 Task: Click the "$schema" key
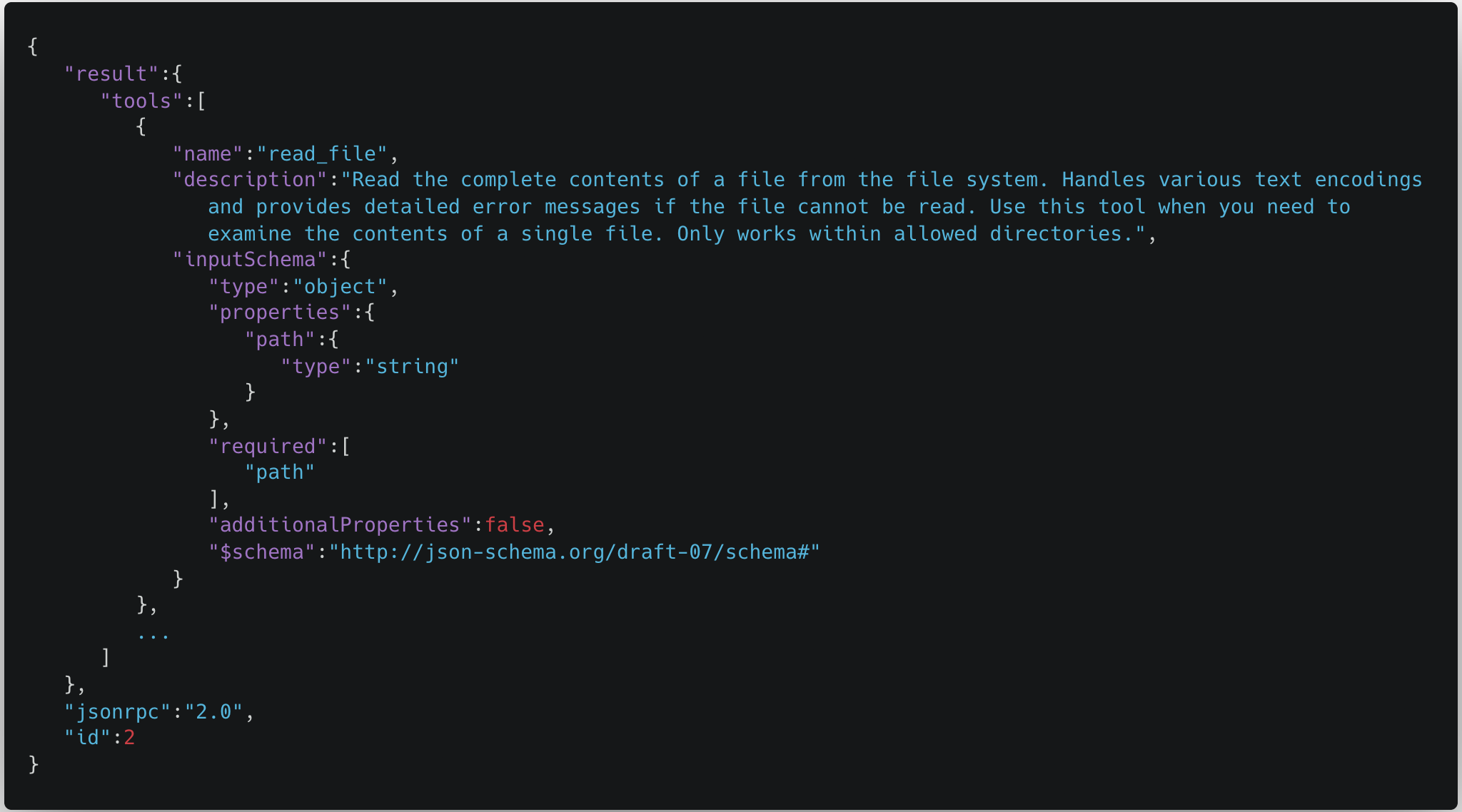262,552
